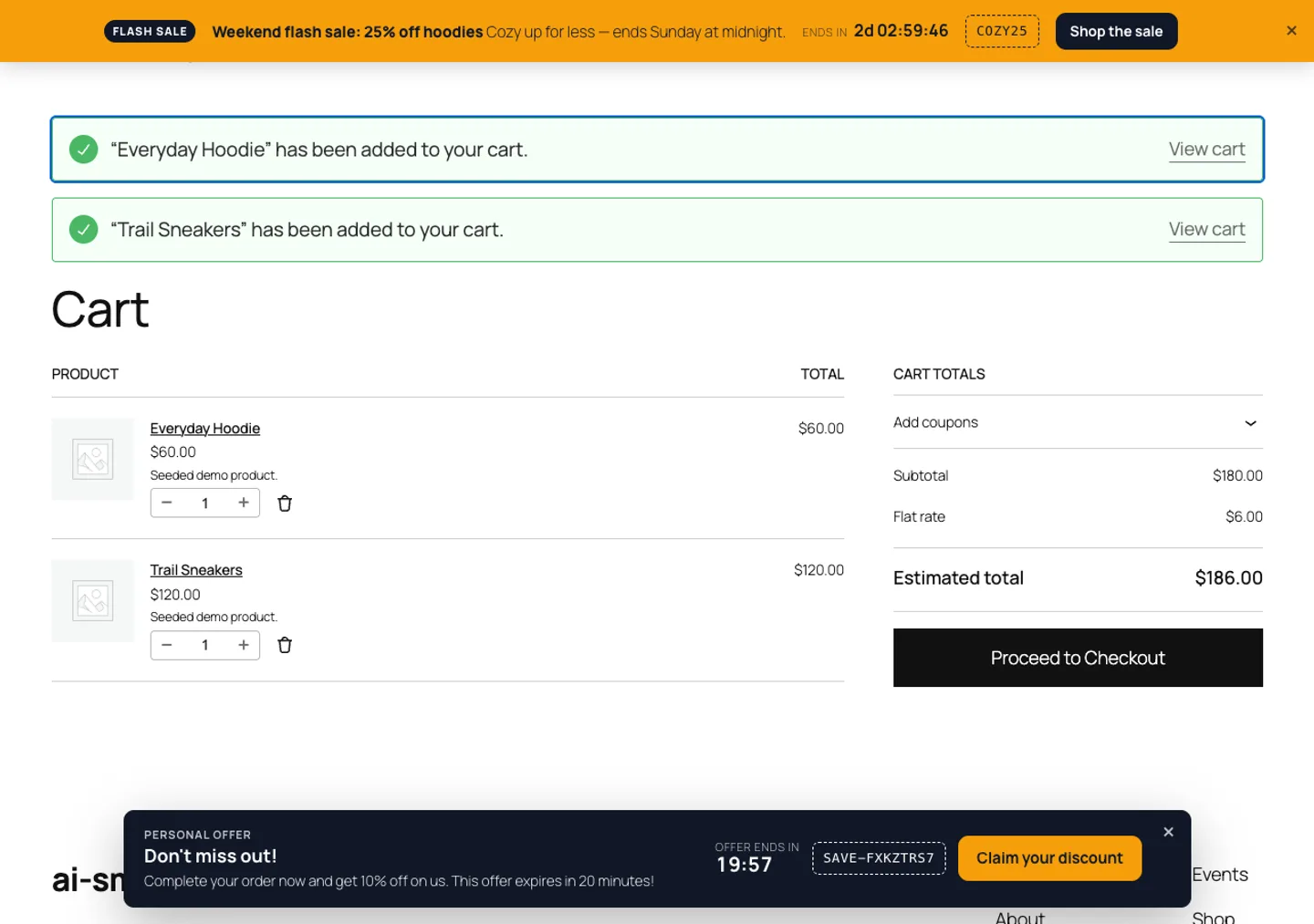The height and width of the screenshot is (924, 1314).
Task: Close the flash sale banner
Action: point(1291,31)
